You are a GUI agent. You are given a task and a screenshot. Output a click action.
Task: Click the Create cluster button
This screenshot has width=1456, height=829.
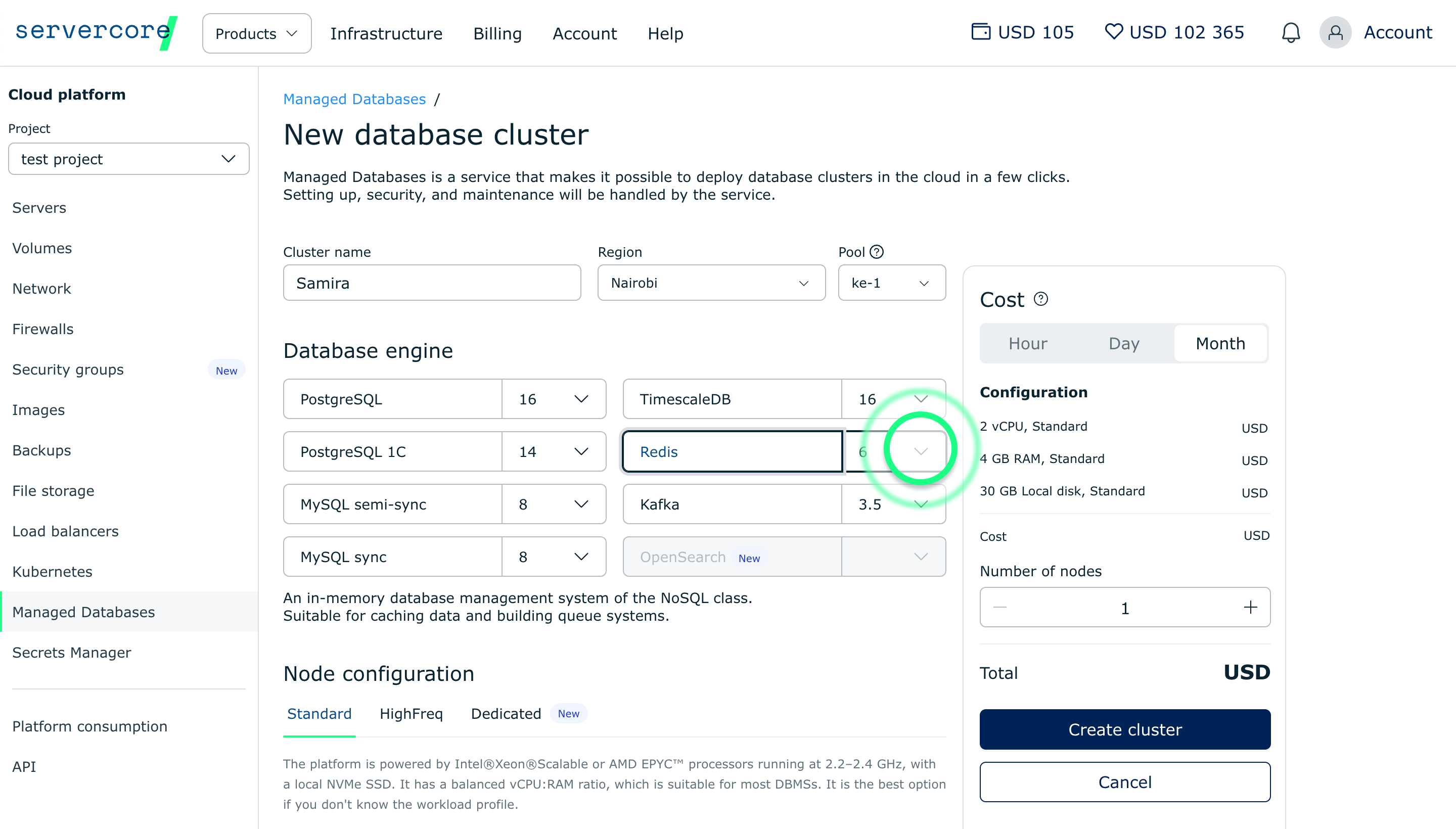(x=1124, y=729)
